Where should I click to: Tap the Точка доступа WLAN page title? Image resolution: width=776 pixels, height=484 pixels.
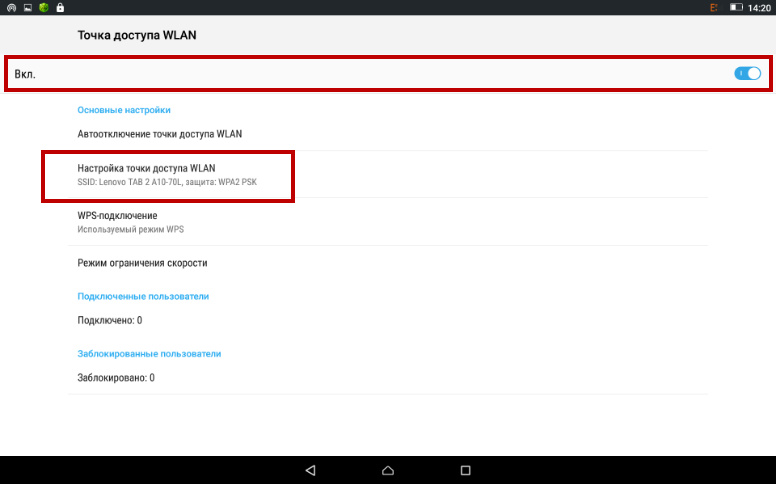[x=137, y=35]
